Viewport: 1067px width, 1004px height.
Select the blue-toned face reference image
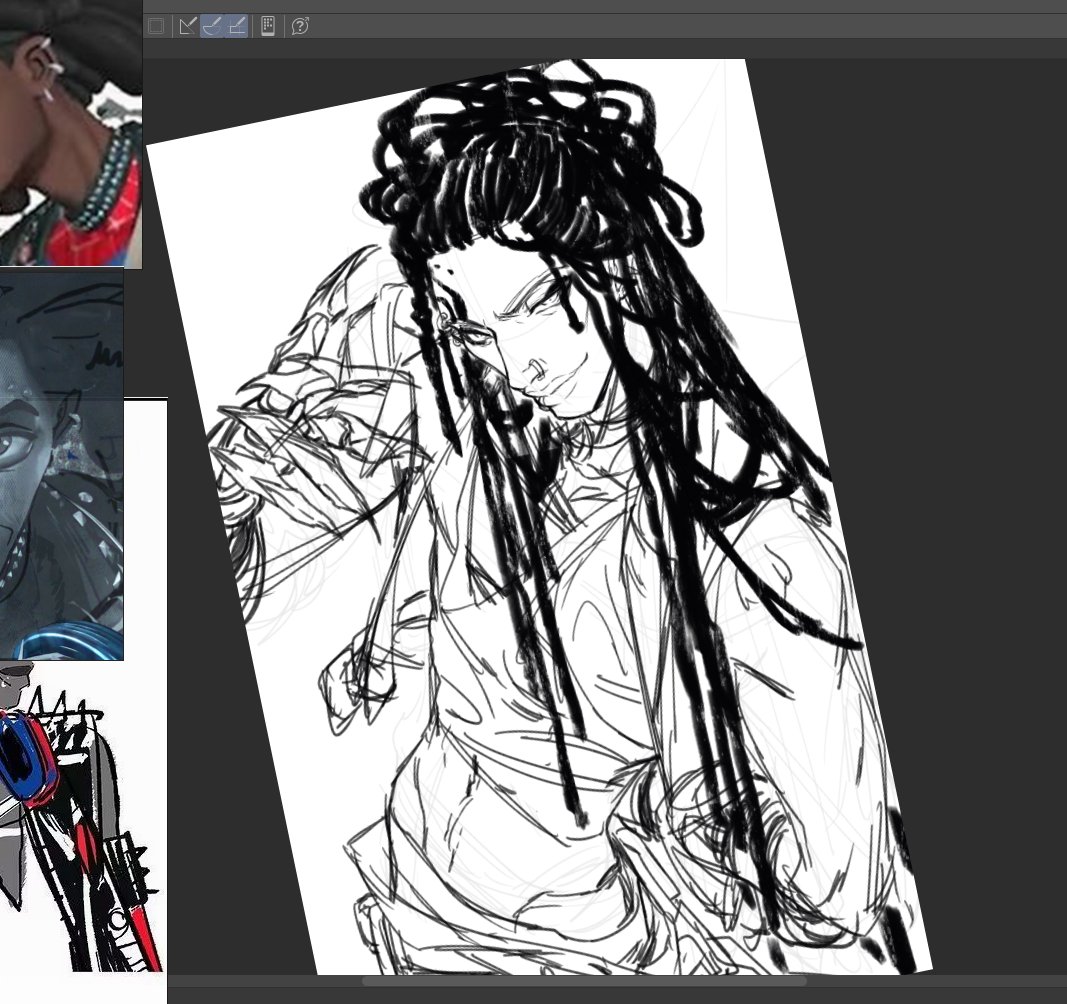pyautogui.click(x=61, y=464)
